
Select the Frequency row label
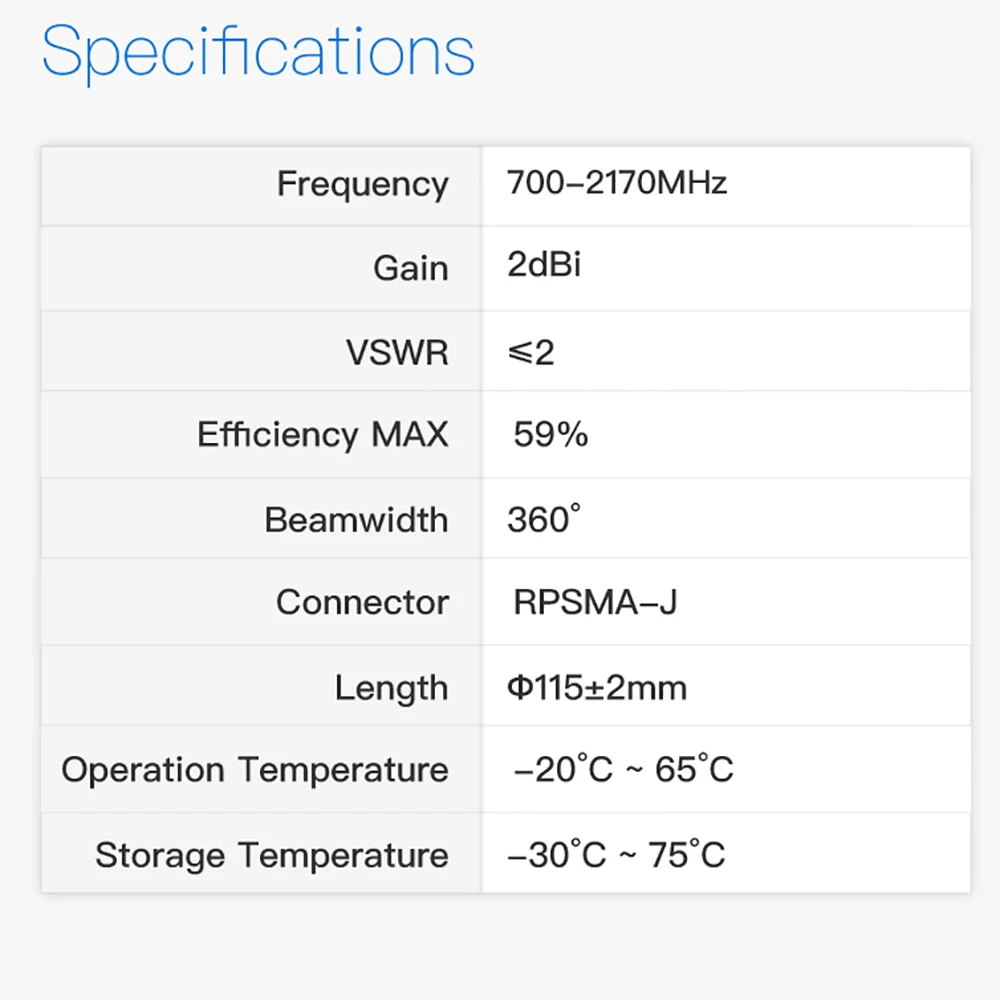click(362, 185)
